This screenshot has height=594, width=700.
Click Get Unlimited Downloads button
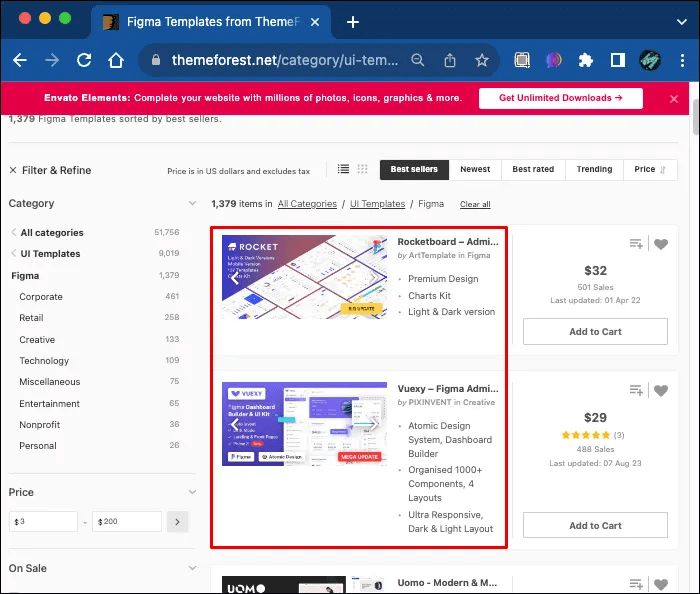(561, 98)
